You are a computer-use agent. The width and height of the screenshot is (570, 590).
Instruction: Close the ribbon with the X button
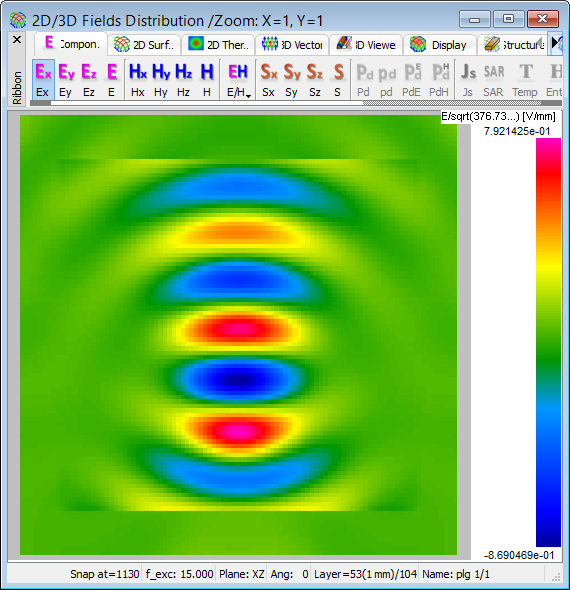tap(17, 40)
